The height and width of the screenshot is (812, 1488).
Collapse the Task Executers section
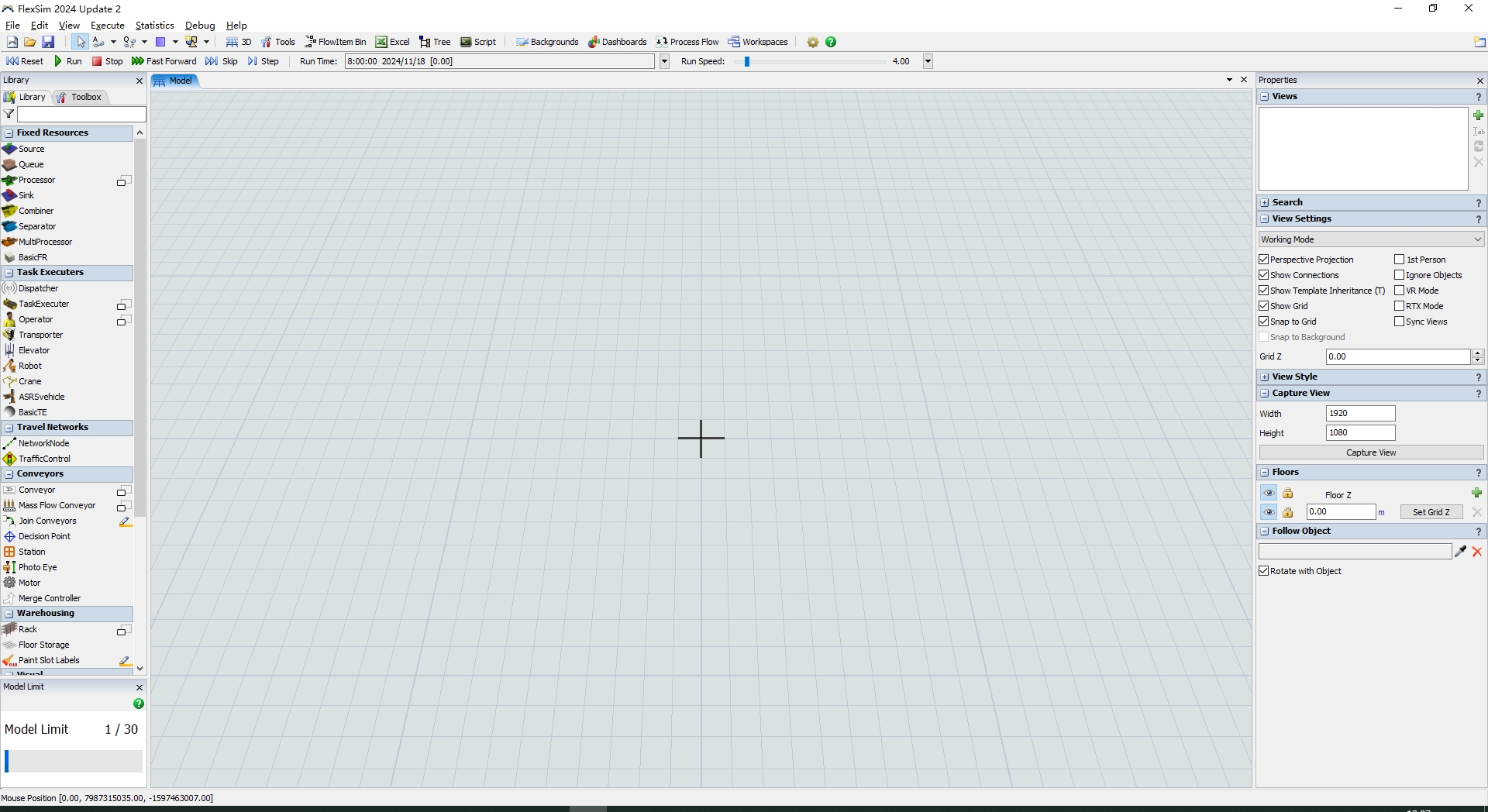coord(9,273)
